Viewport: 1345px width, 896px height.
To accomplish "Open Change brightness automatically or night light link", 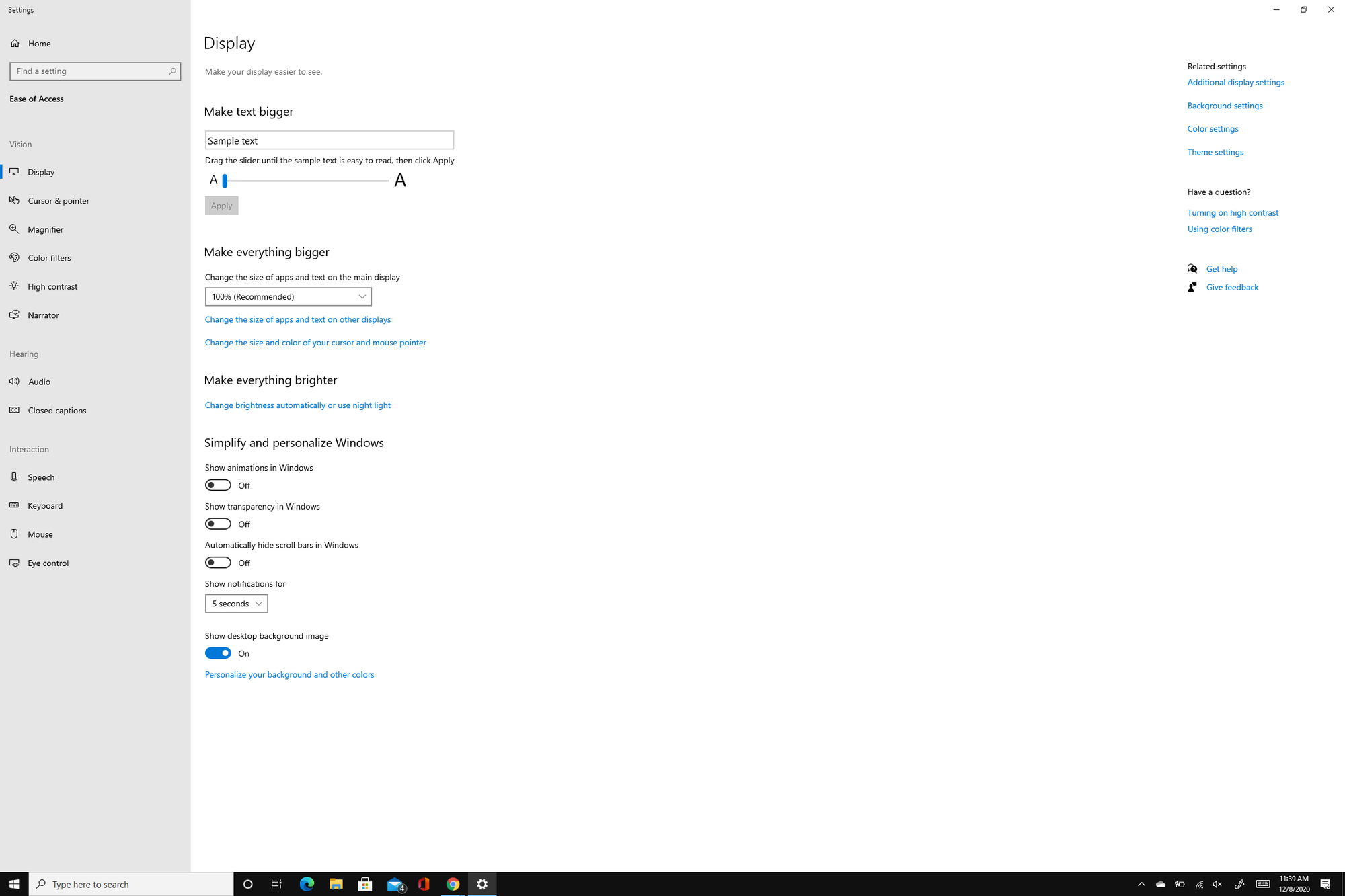I will [298, 405].
